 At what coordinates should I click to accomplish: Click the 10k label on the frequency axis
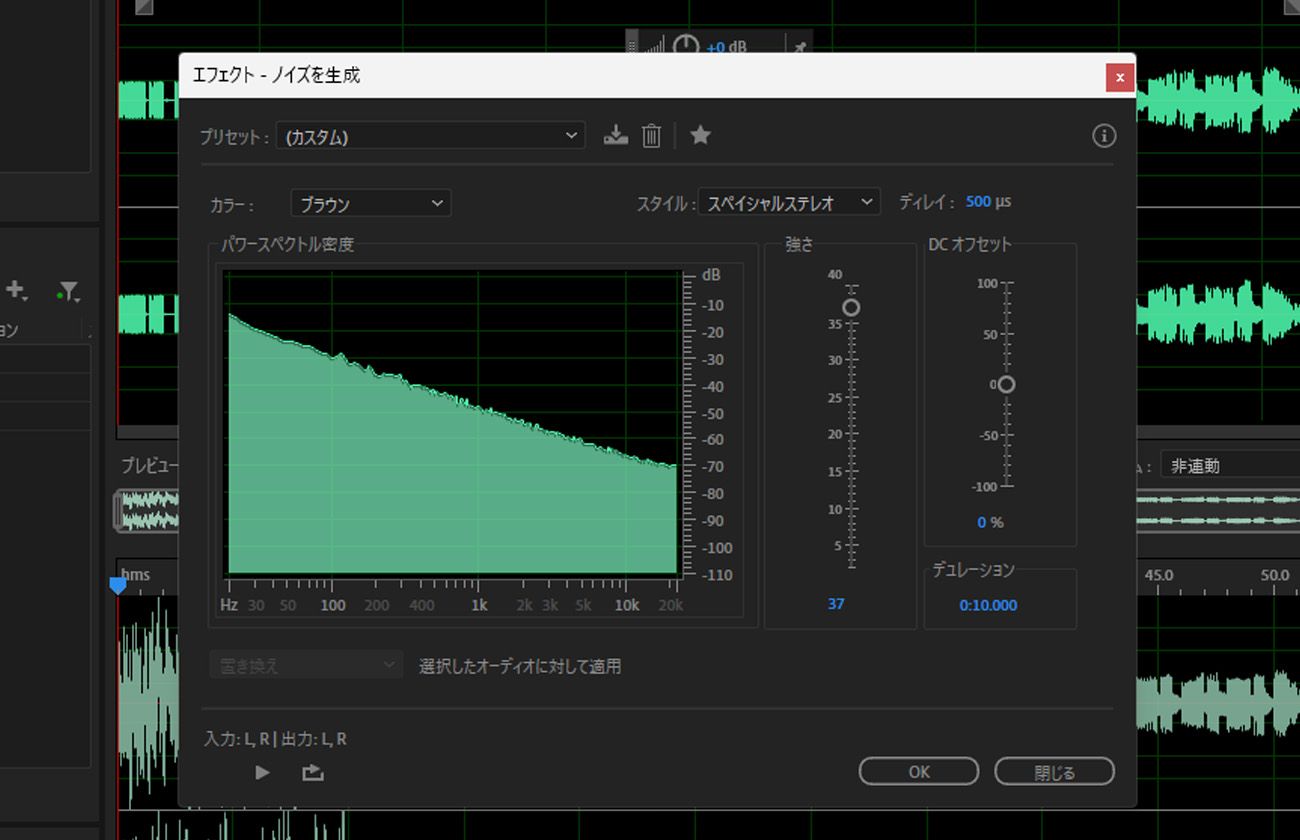627,605
